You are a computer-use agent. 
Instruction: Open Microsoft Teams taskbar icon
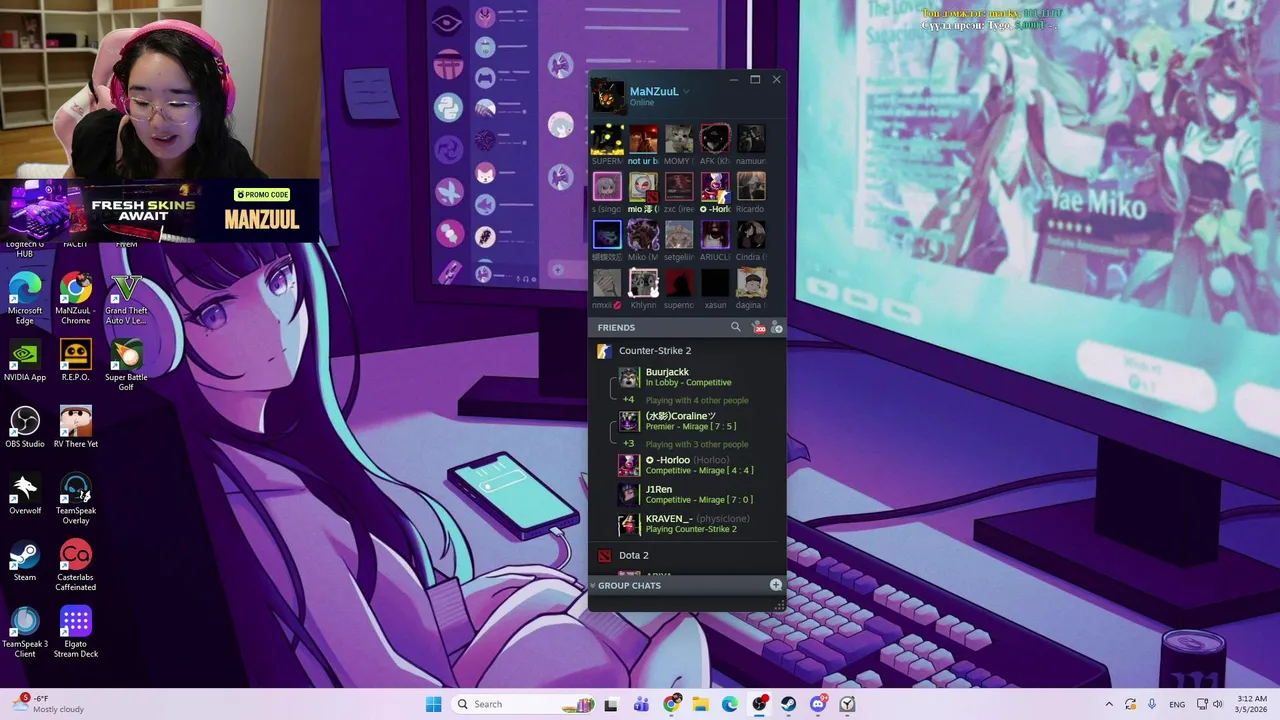pos(641,704)
